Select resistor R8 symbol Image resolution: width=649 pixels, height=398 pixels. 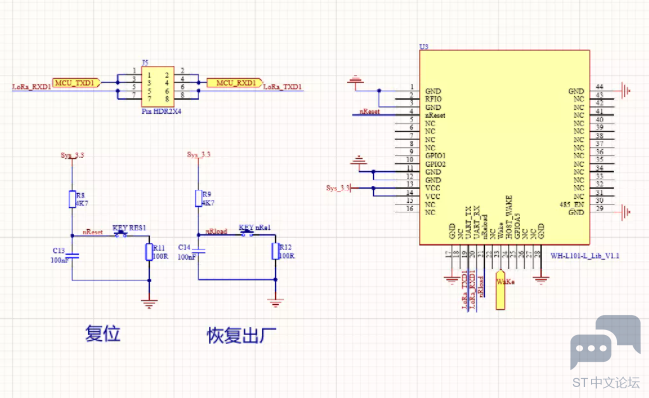point(72,199)
